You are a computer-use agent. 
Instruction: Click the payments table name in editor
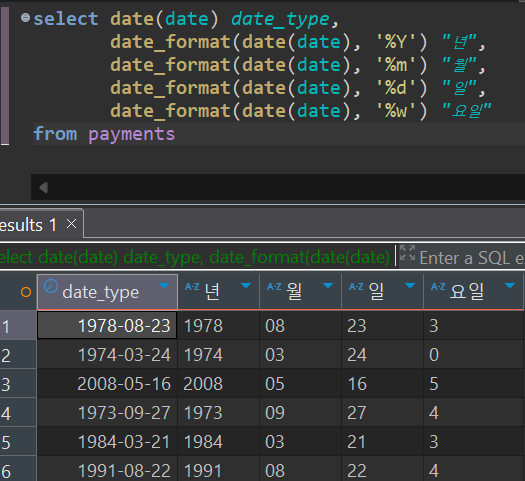tap(132, 135)
